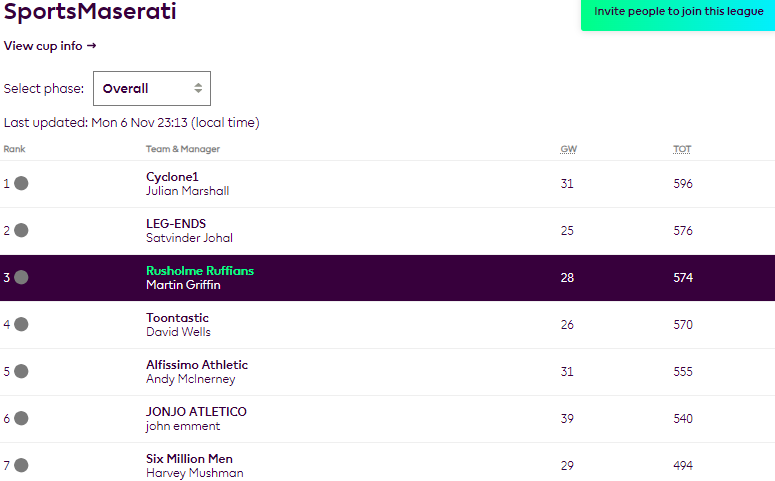The width and height of the screenshot is (775, 481).
Task: Open Six Million Men team link
Action: (189, 459)
